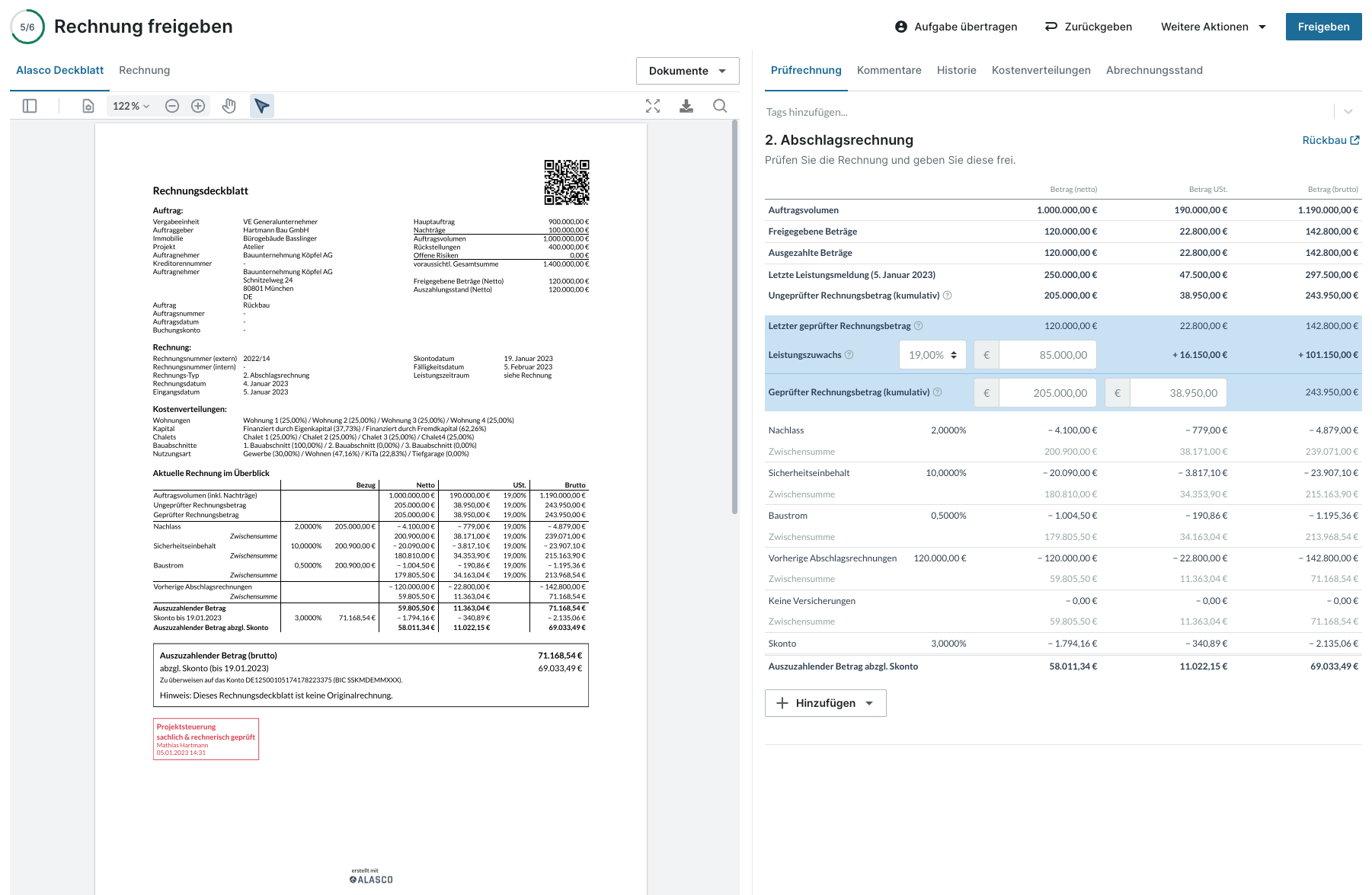Select the hand pan tool
1372x895 pixels.
click(229, 106)
